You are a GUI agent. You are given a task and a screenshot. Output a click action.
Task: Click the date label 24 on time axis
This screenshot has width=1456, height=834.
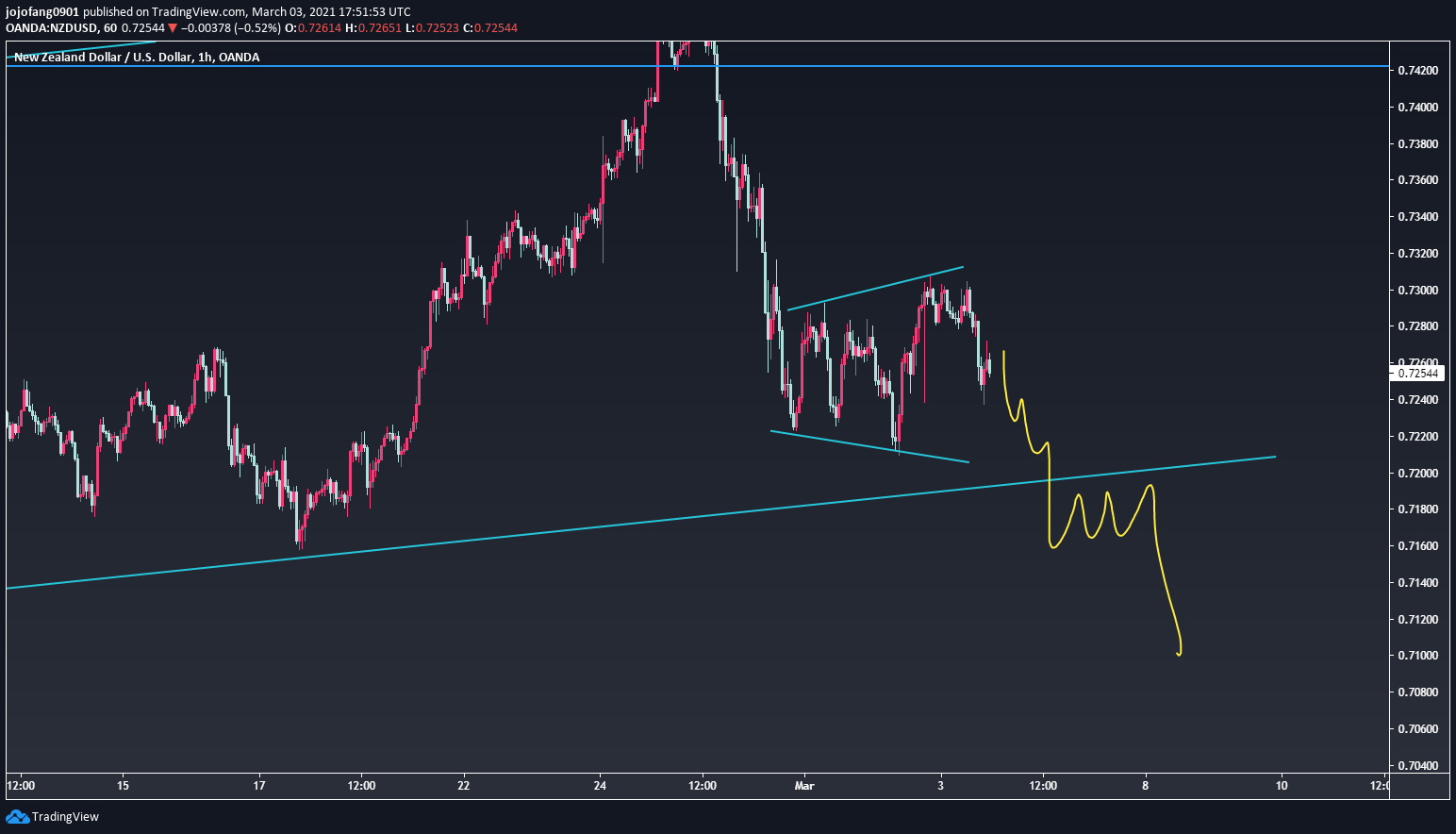[x=601, y=785]
